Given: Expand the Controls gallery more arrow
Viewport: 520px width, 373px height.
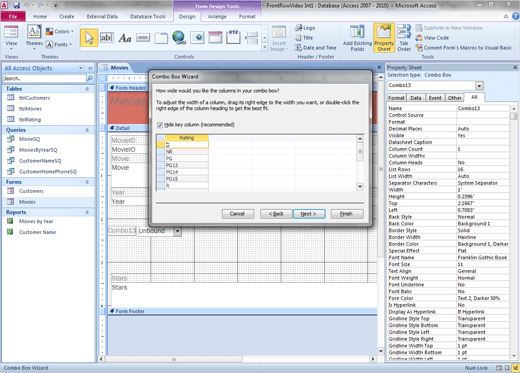Looking at the screenshot, I should pos(265,47).
